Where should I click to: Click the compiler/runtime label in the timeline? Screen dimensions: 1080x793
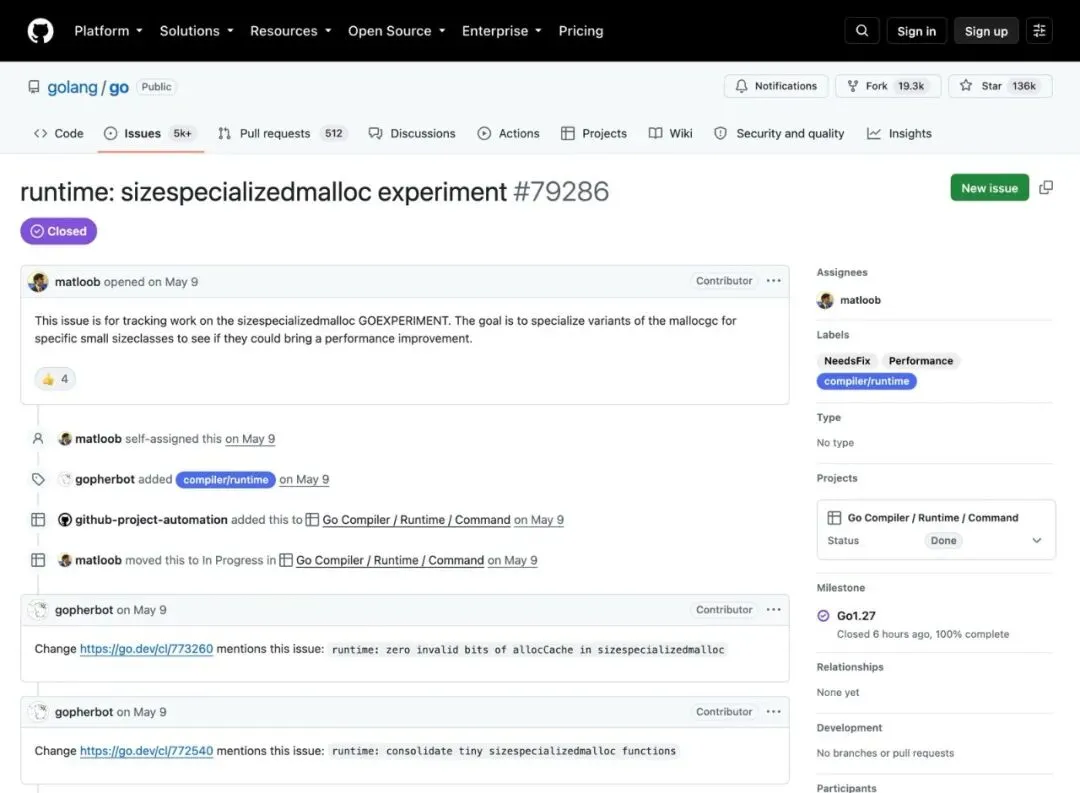pos(225,480)
